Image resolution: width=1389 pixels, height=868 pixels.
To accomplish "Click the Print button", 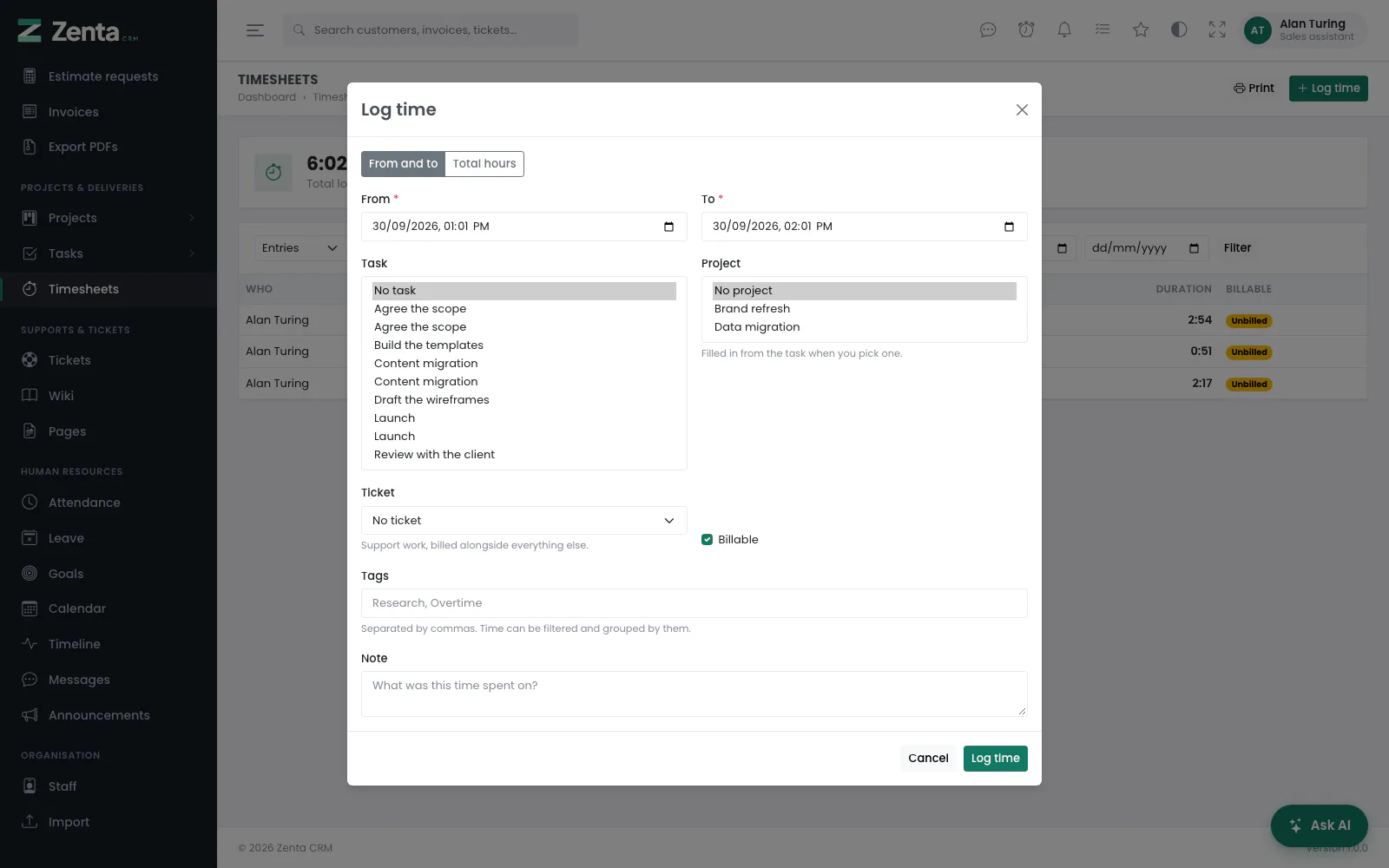I will coord(1254,89).
